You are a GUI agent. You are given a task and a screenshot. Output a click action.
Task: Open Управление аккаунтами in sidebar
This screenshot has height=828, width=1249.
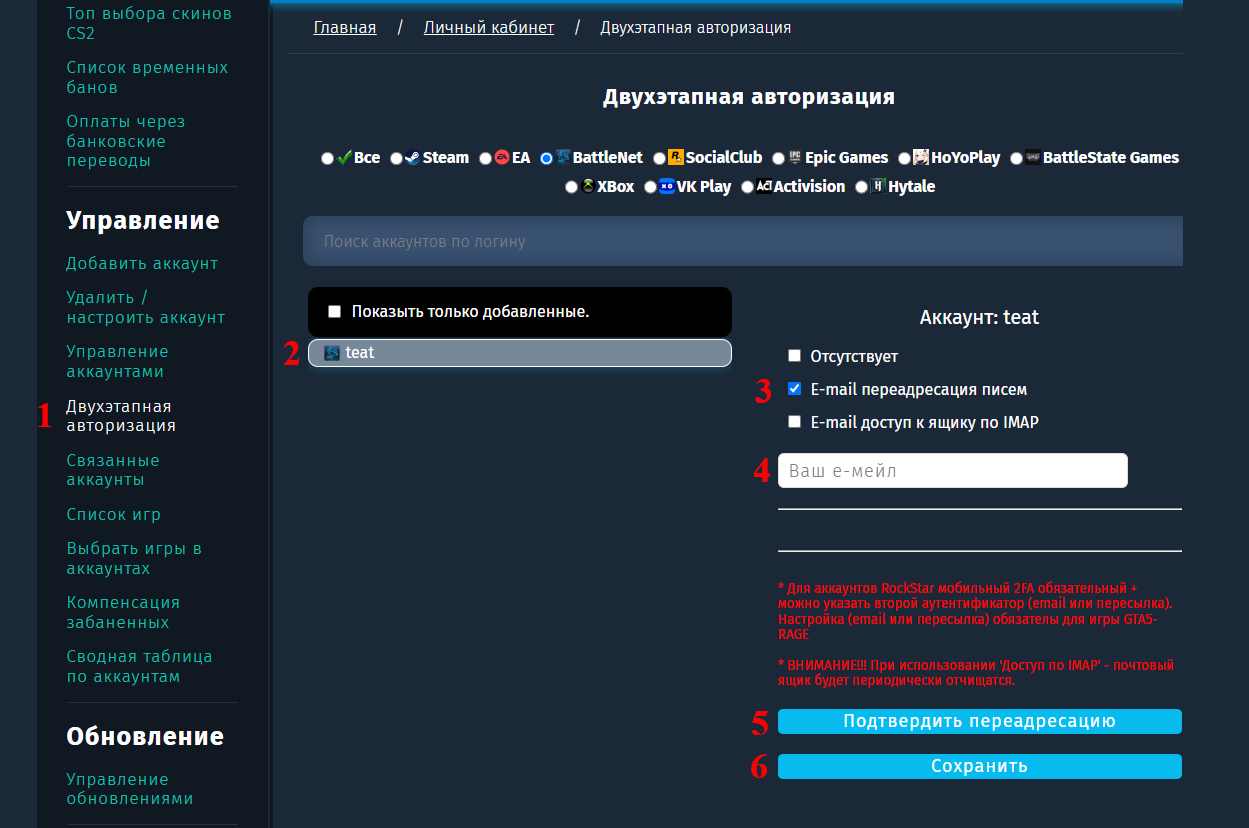(117, 361)
